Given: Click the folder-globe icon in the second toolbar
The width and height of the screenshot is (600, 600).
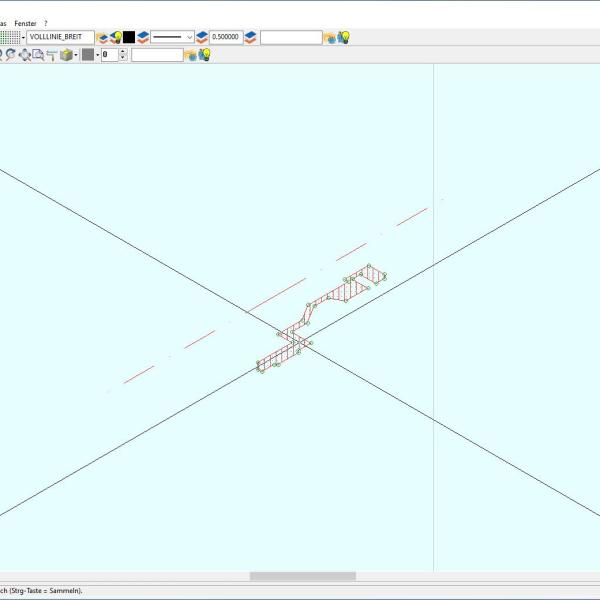Looking at the screenshot, I should tap(190, 55).
